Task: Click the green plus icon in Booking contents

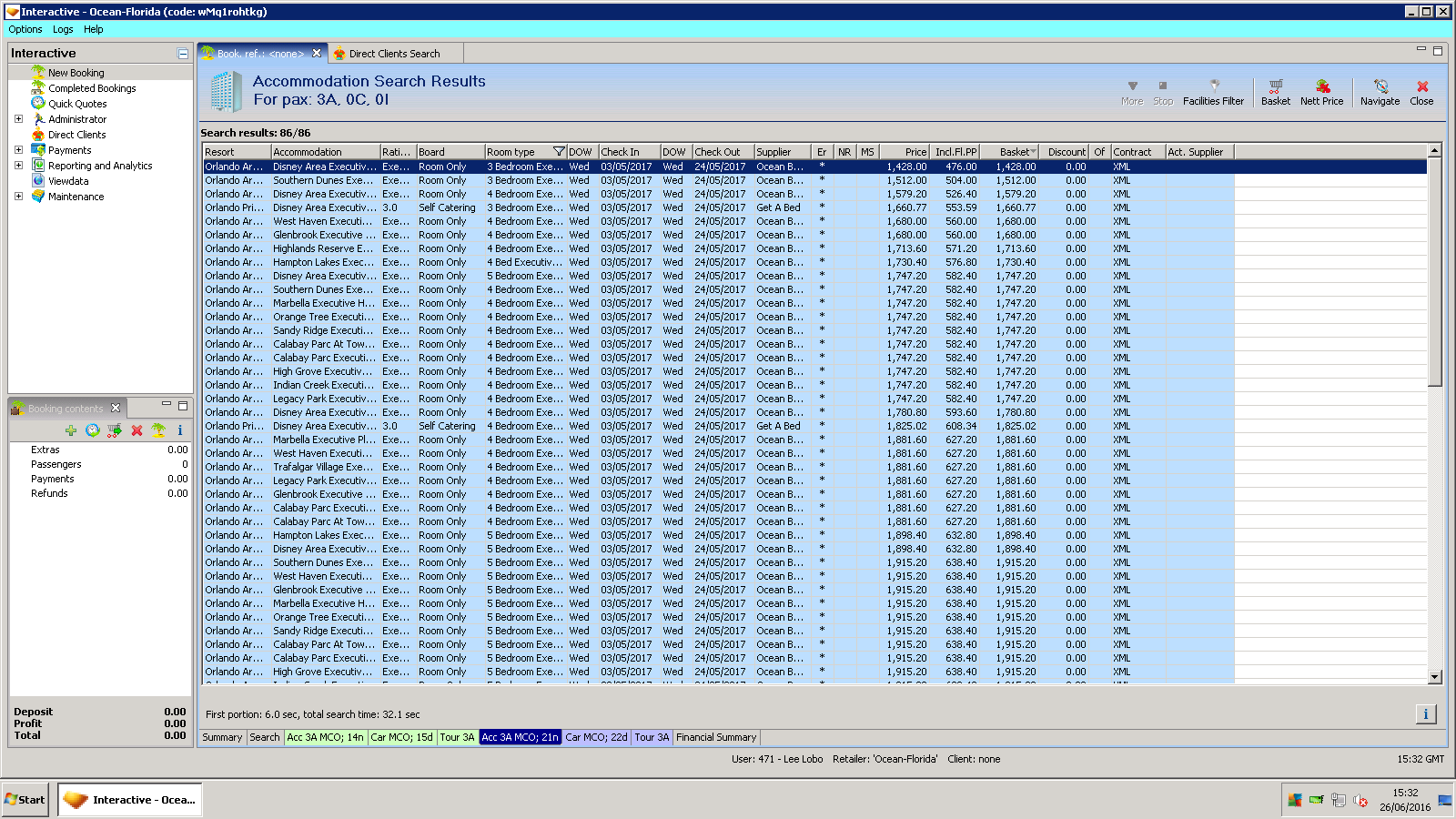Action: [x=71, y=430]
